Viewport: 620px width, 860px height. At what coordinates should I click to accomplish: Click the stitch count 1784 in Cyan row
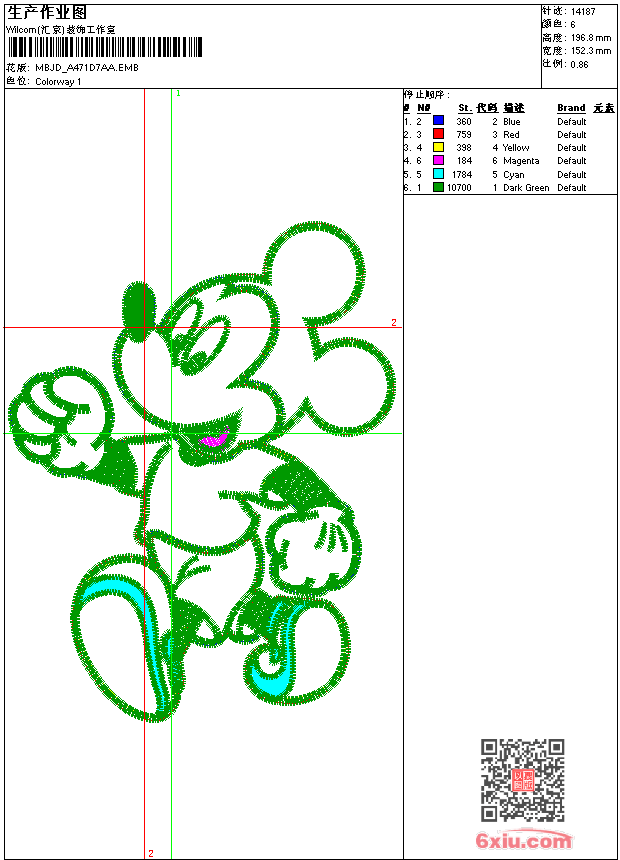[x=462, y=174]
